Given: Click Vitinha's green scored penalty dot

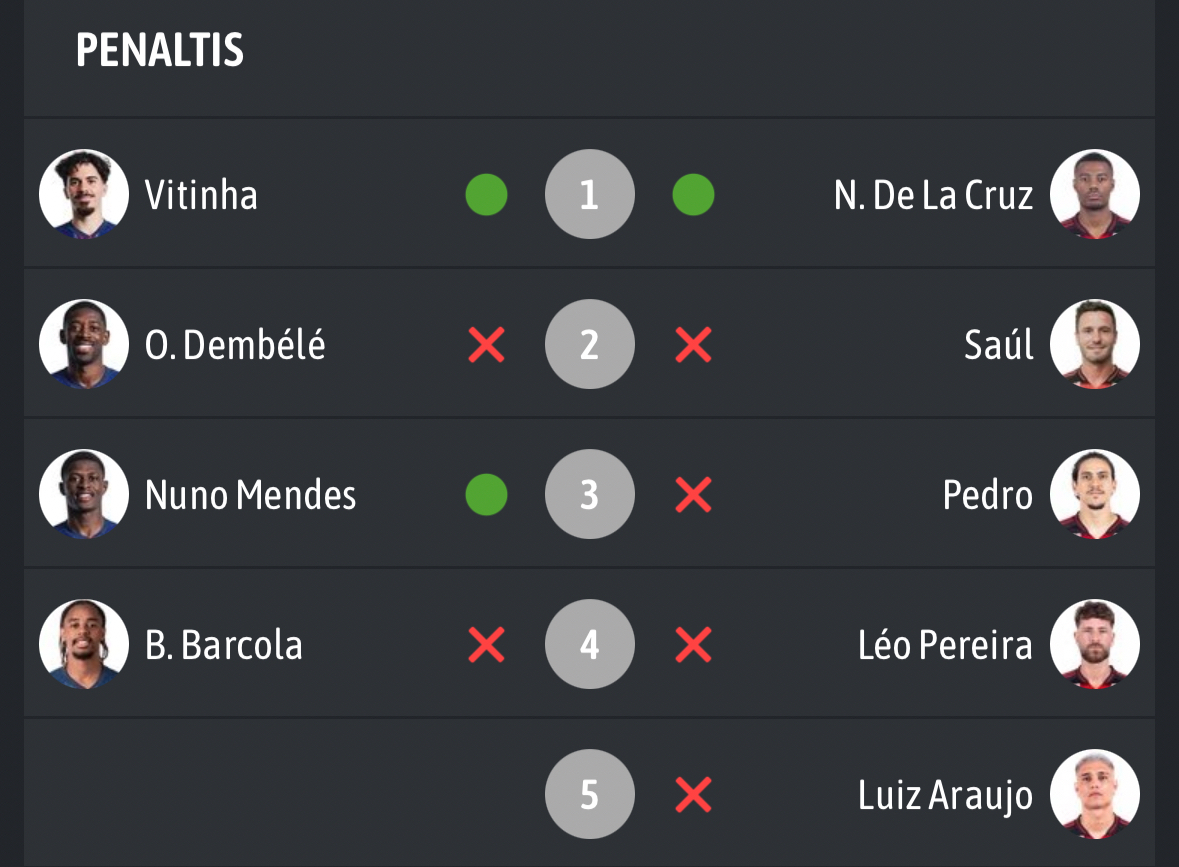Looking at the screenshot, I should click(x=486, y=195).
